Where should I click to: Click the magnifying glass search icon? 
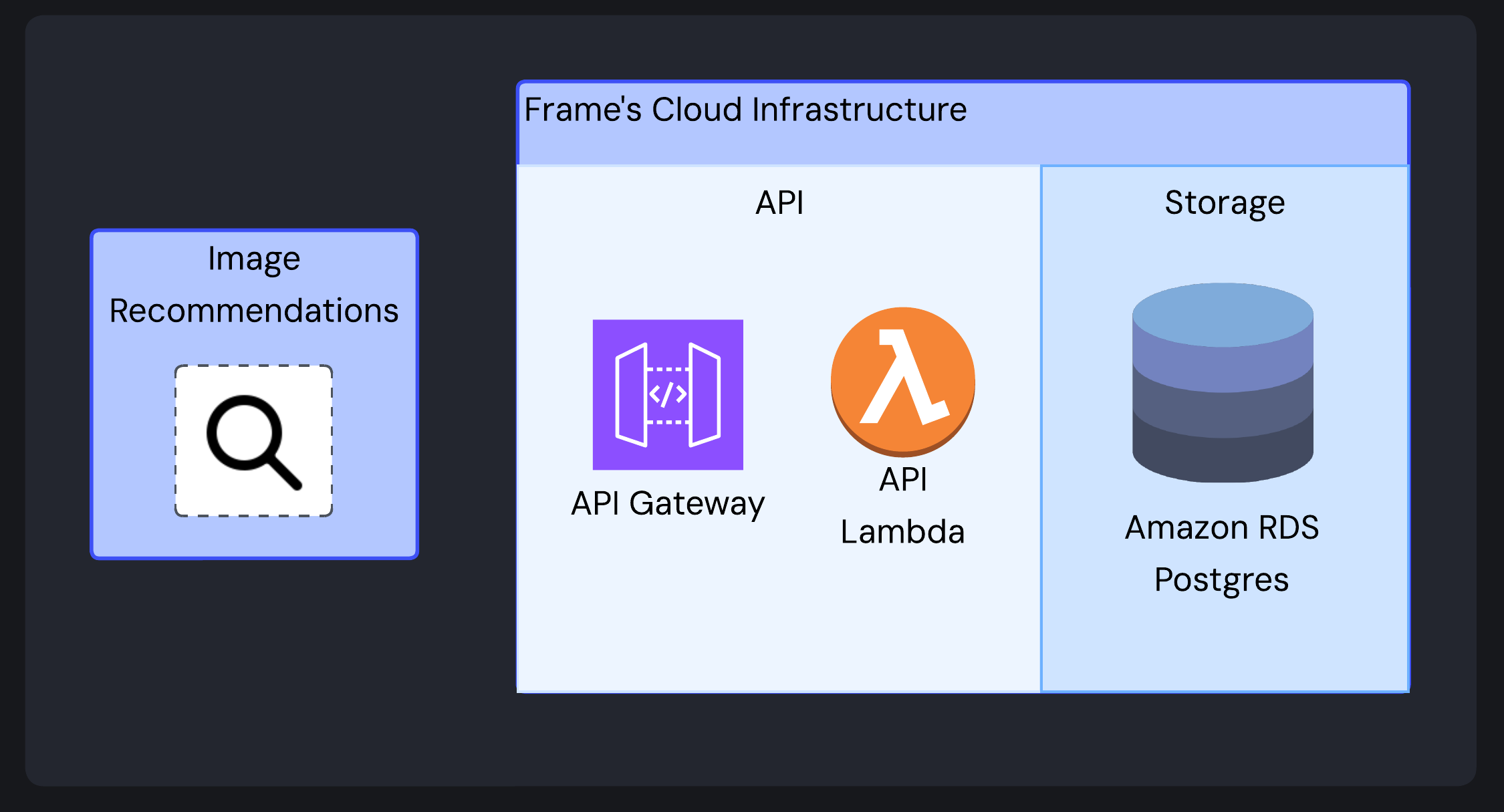254,442
